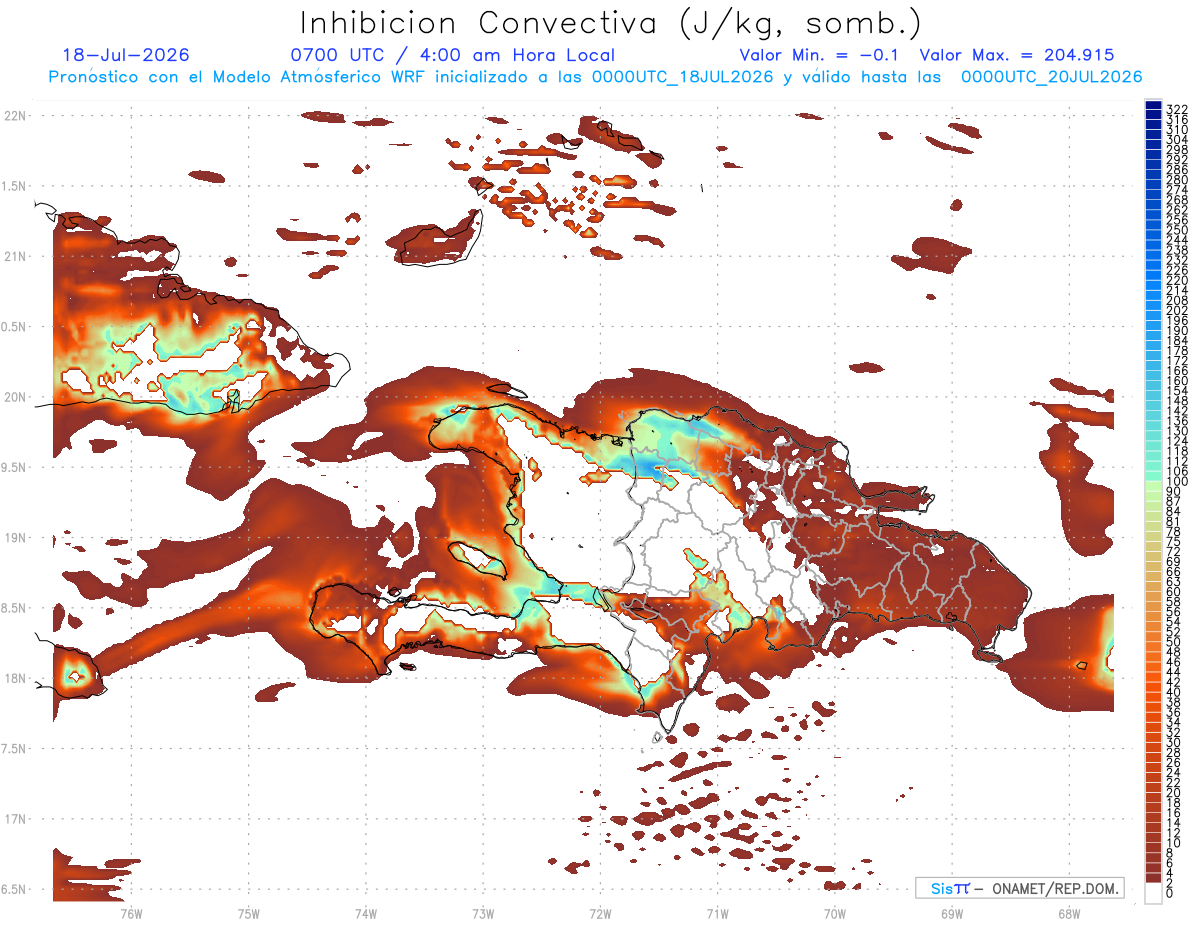Image resolution: width=1200 pixels, height=927 pixels.
Task: Click the '17N' latitude label
Action: (15, 819)
